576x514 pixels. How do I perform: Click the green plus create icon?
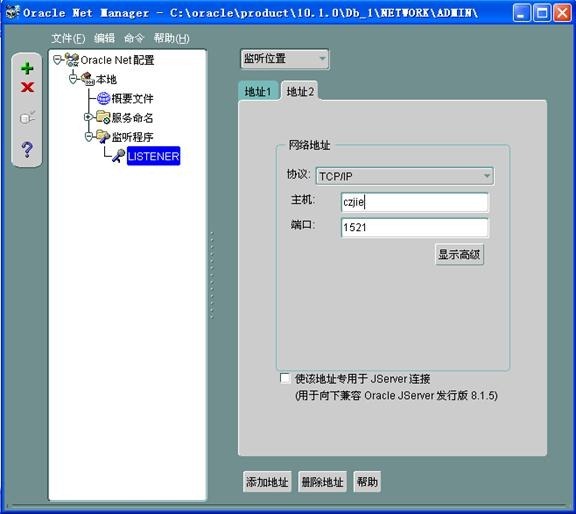click(x=27, y=68)
